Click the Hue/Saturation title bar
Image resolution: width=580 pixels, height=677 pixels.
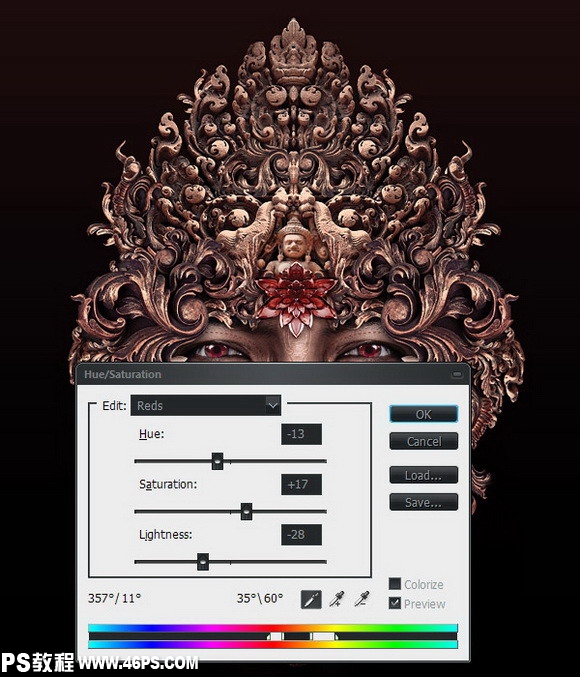(273, 374)
